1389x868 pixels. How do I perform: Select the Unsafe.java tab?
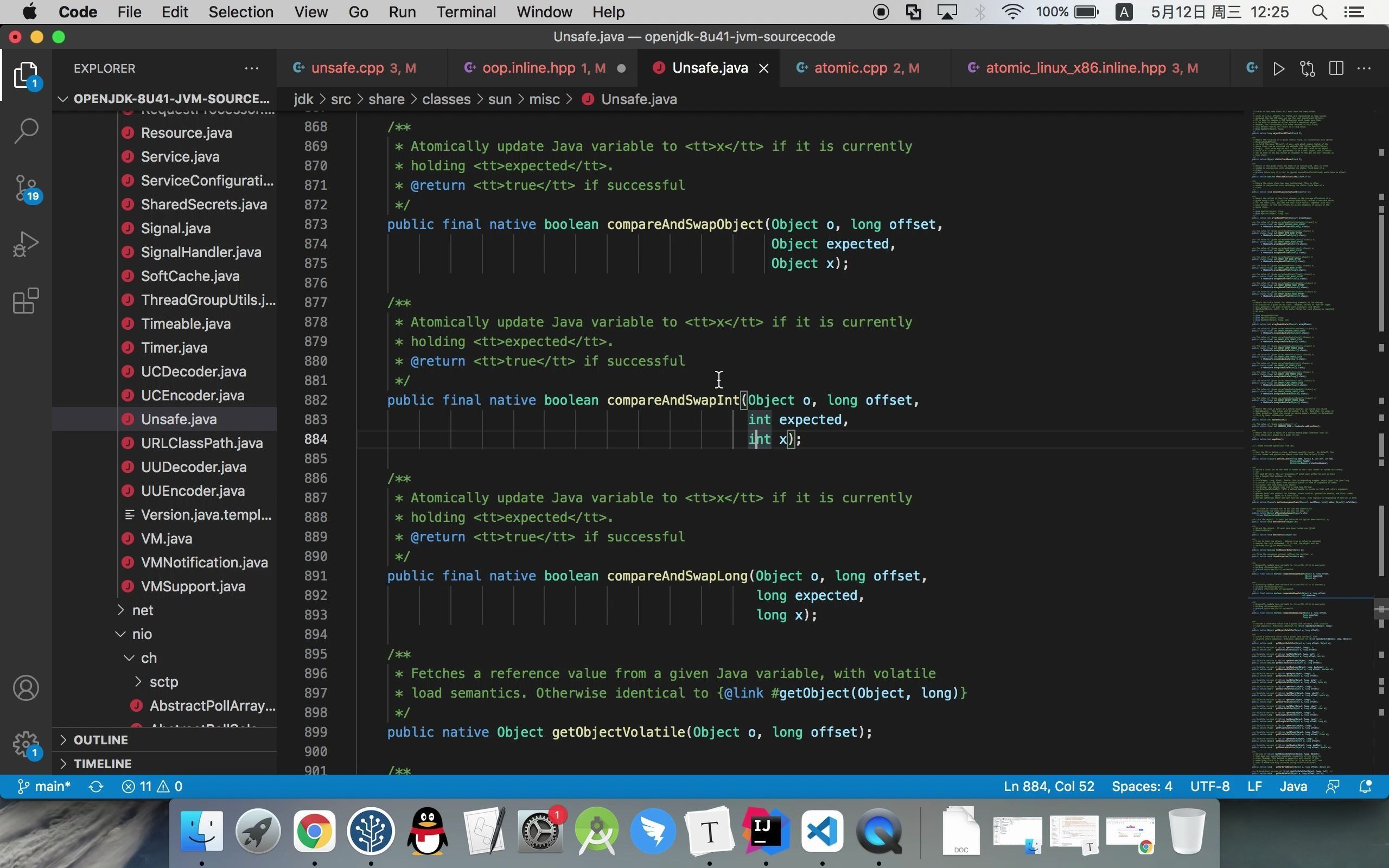coord(709,67)
